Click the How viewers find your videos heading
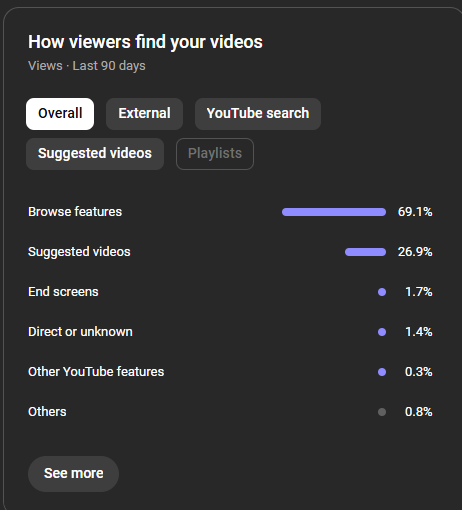 click(145, 42)
